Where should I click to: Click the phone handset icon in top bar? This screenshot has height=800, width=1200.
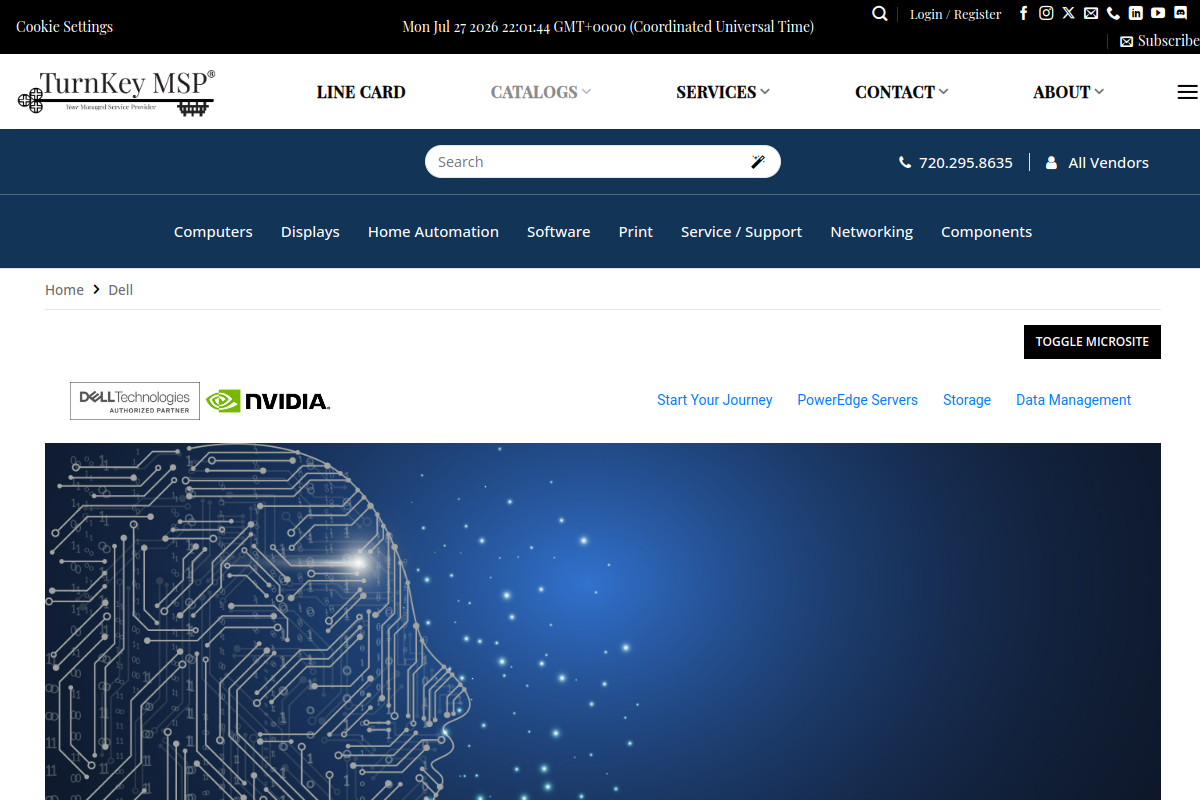1113,13
